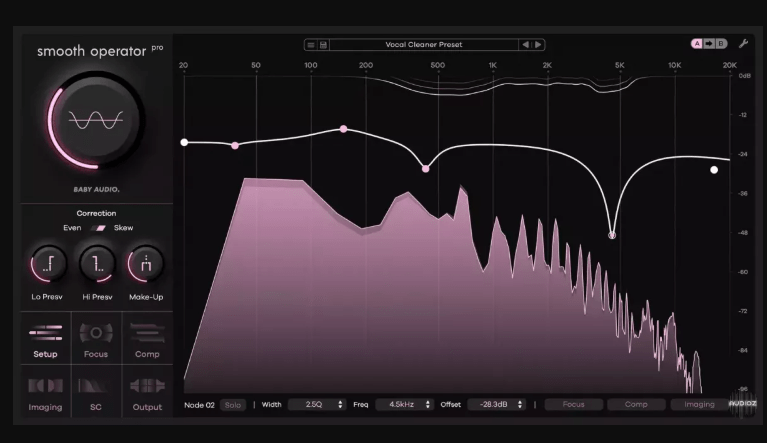Click the Lo Presv knob
This screenshot has width=767, height=443.
click(48, 264)
